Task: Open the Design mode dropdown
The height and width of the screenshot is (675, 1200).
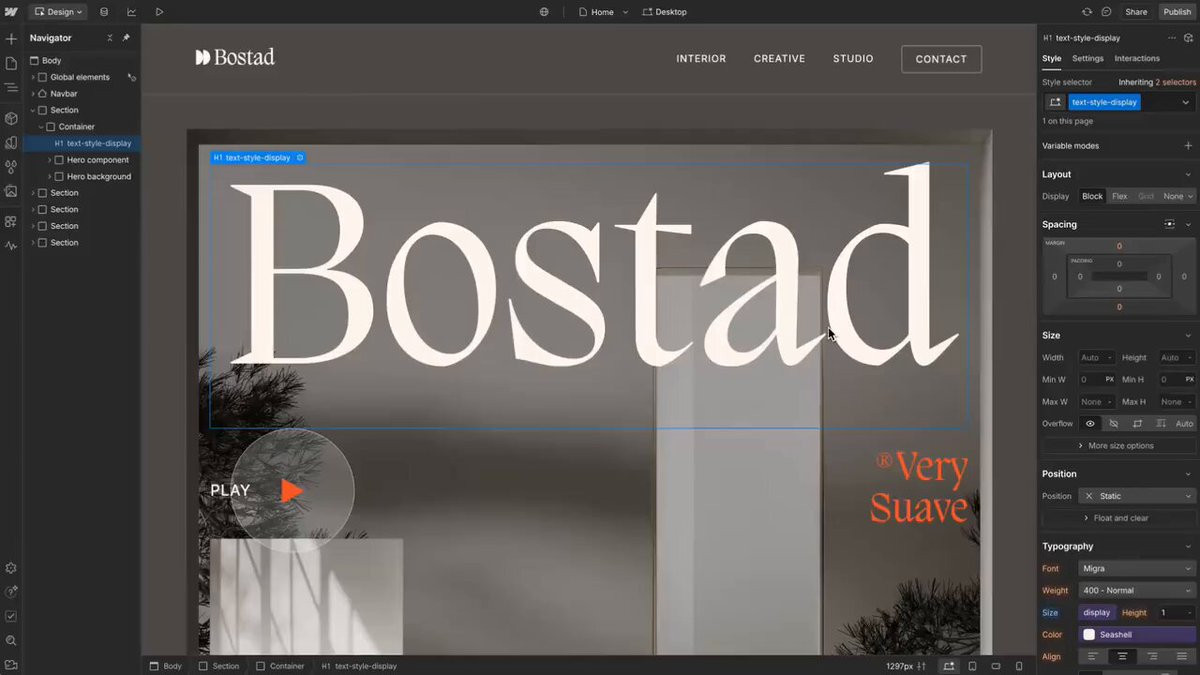Action: tap(58, 12)
